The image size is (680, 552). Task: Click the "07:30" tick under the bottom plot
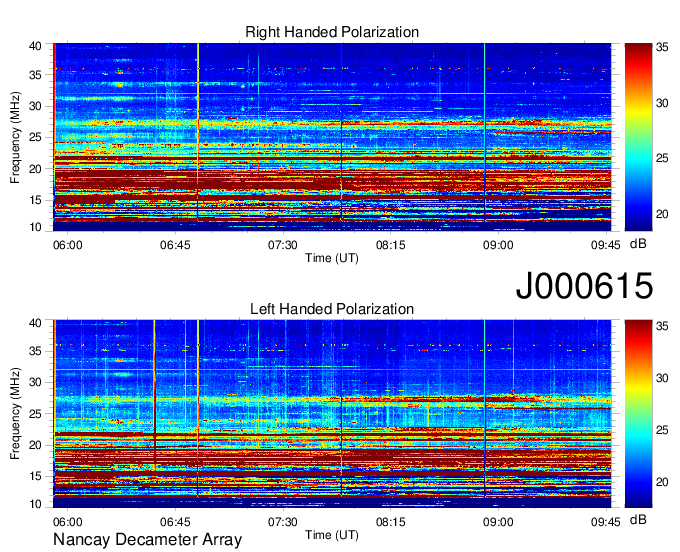(283, 522)
